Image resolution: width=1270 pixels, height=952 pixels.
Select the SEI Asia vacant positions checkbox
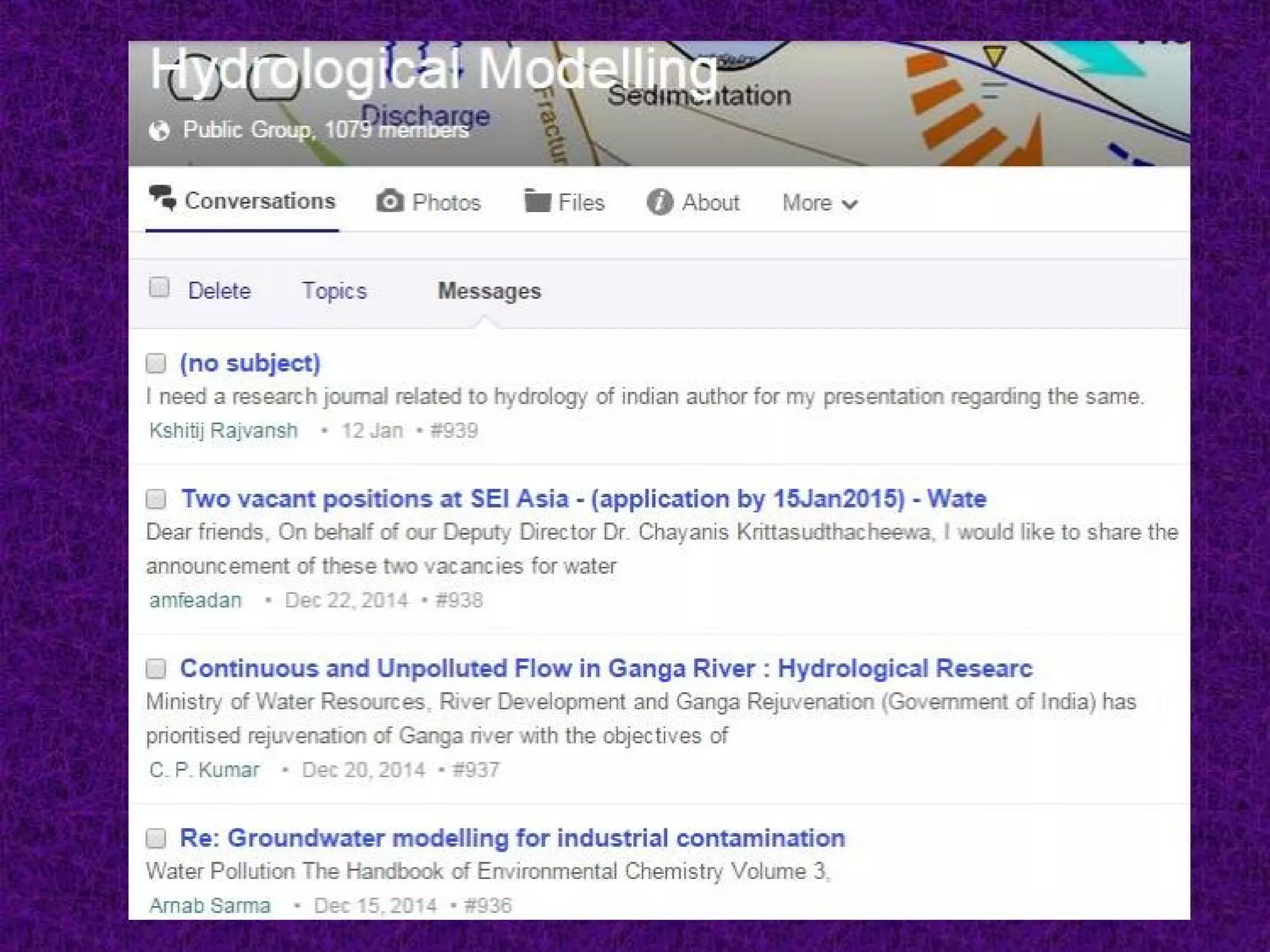click(x=156, y=499)
